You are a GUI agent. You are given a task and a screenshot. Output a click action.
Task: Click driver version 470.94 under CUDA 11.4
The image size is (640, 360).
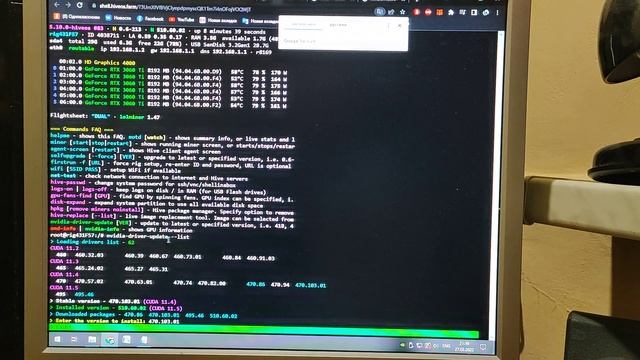(x=280, y=284)
